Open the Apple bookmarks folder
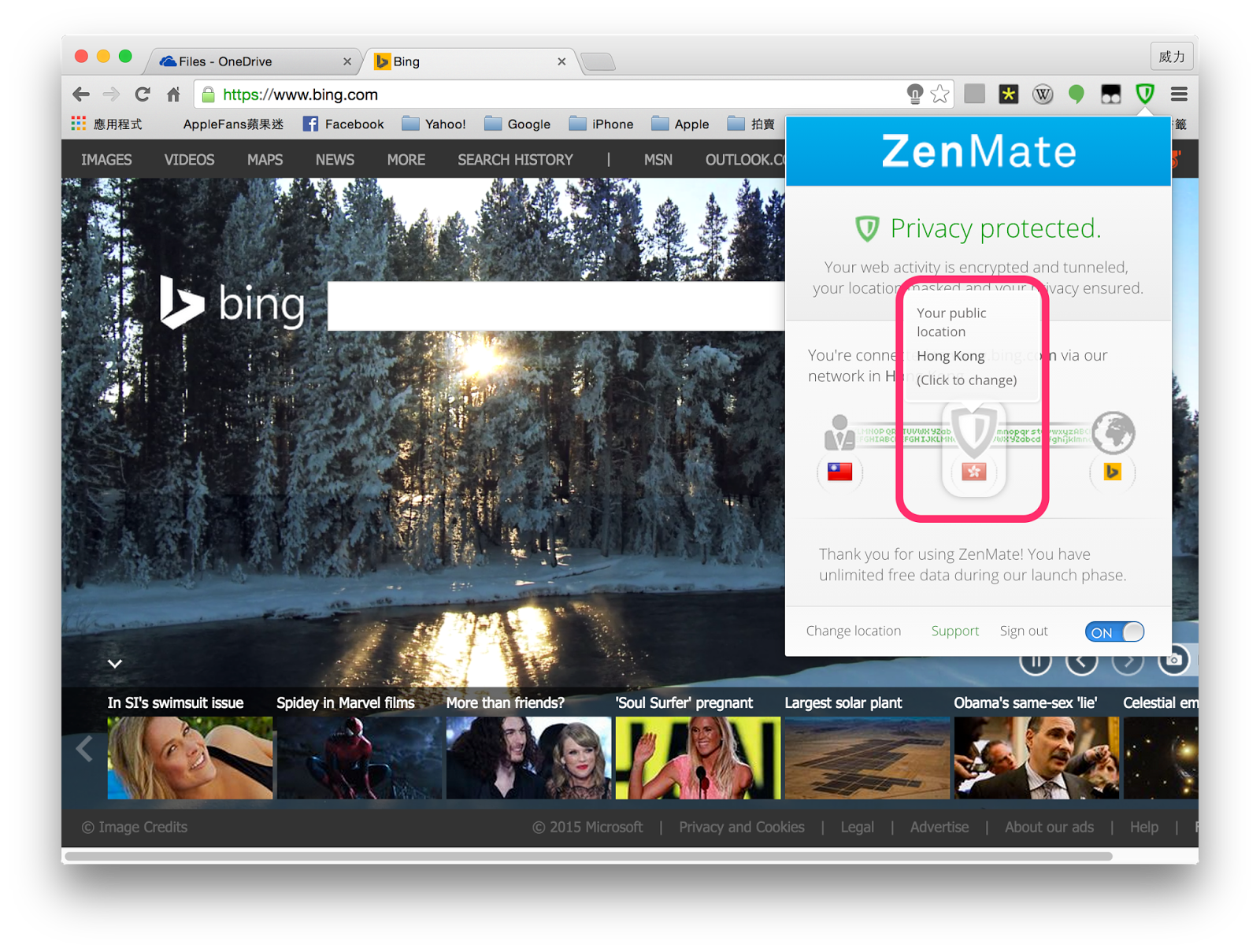The width and height of the screenshot is (1260, 952). pos(680,124)
